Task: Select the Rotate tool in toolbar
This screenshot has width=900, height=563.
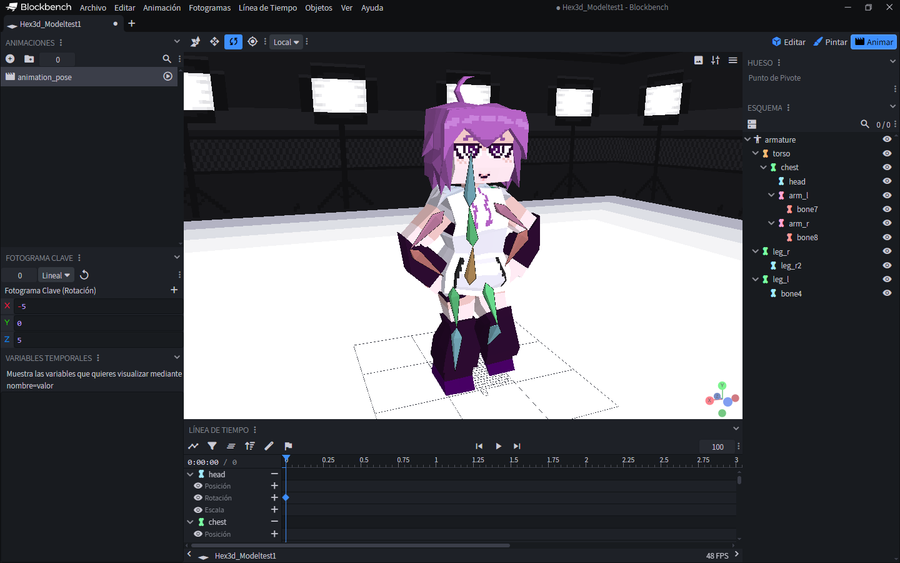Action: coord(233,42)
